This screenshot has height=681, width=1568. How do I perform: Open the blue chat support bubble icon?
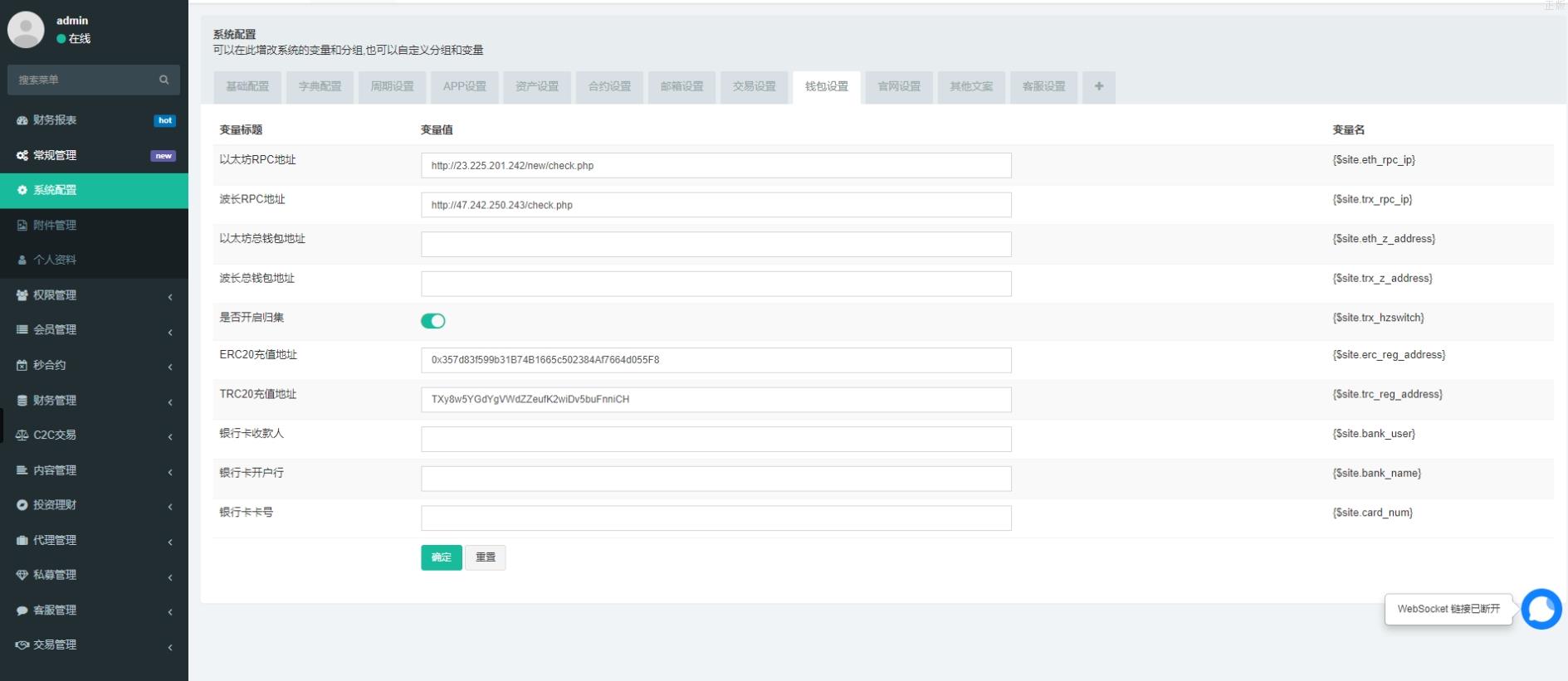[1541, 609]
